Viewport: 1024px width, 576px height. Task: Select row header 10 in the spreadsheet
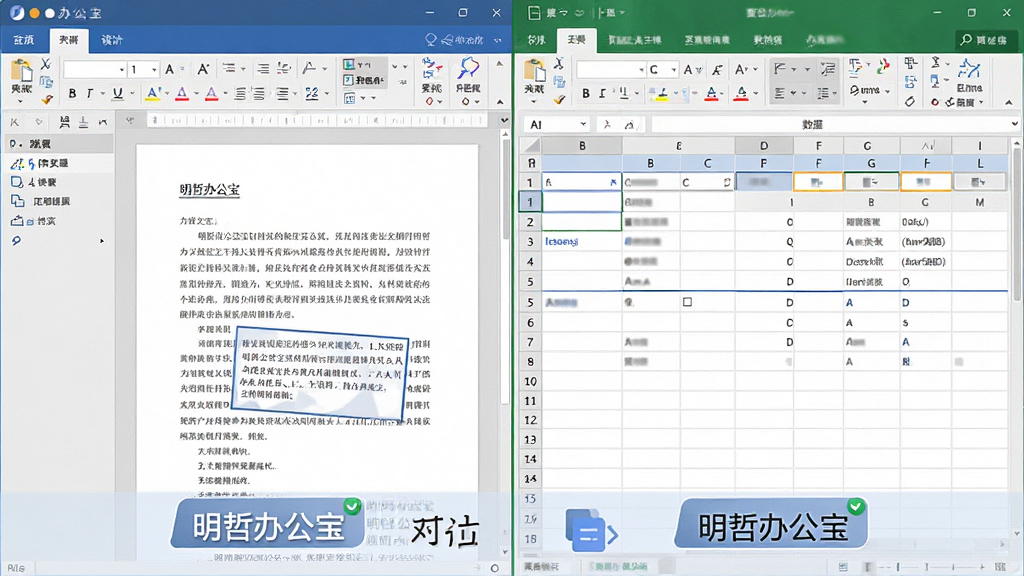[530, 381]
